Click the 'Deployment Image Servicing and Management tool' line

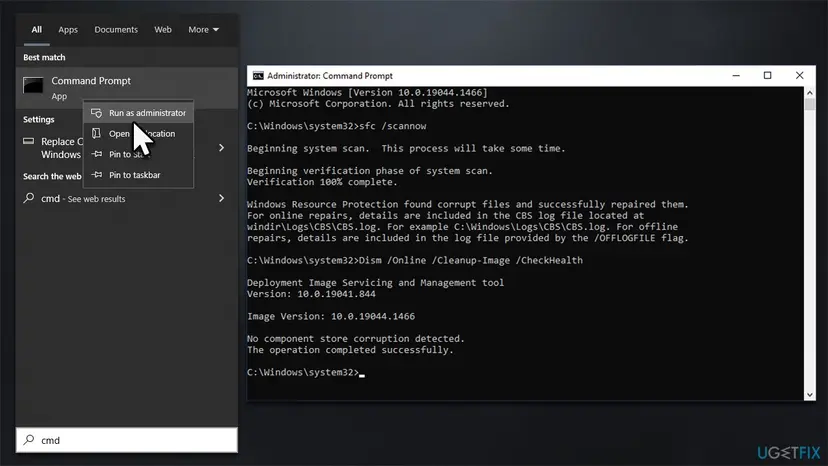click(x=375, y=283)
